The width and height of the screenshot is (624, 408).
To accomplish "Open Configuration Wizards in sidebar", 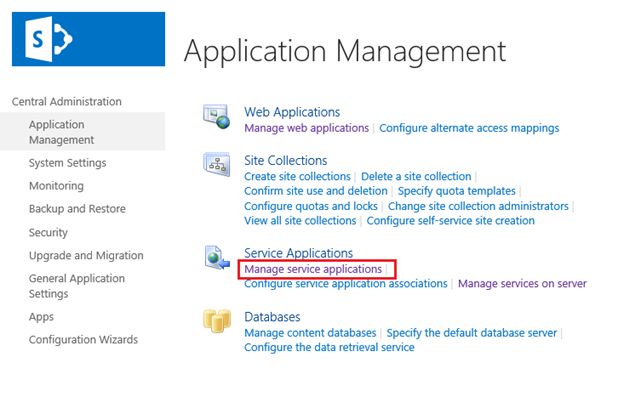I will point(83,339).
